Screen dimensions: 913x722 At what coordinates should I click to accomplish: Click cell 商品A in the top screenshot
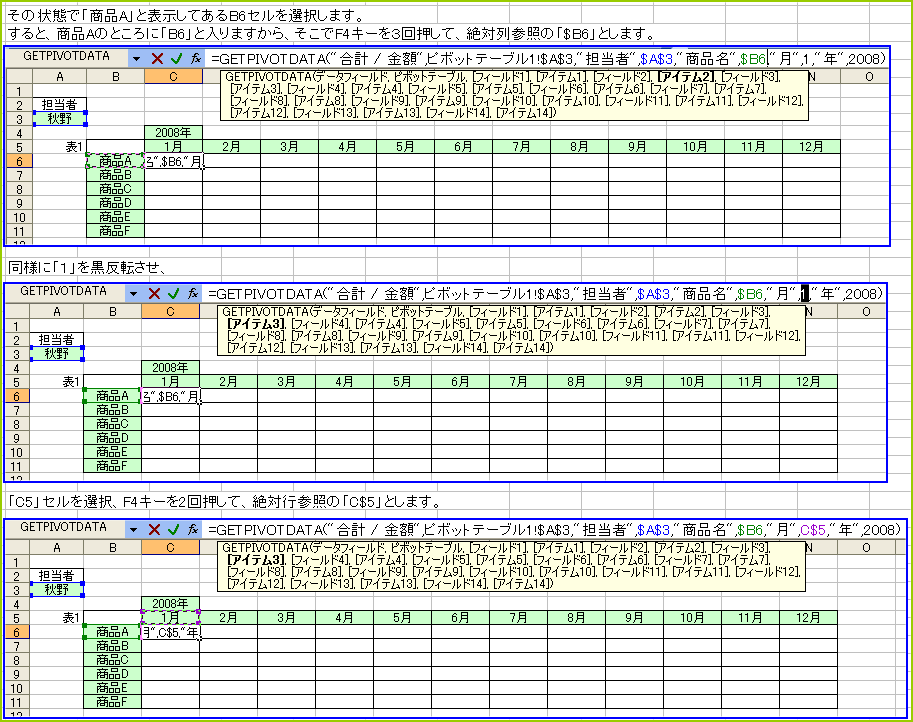pyautogui.click(x=115, y=161)
